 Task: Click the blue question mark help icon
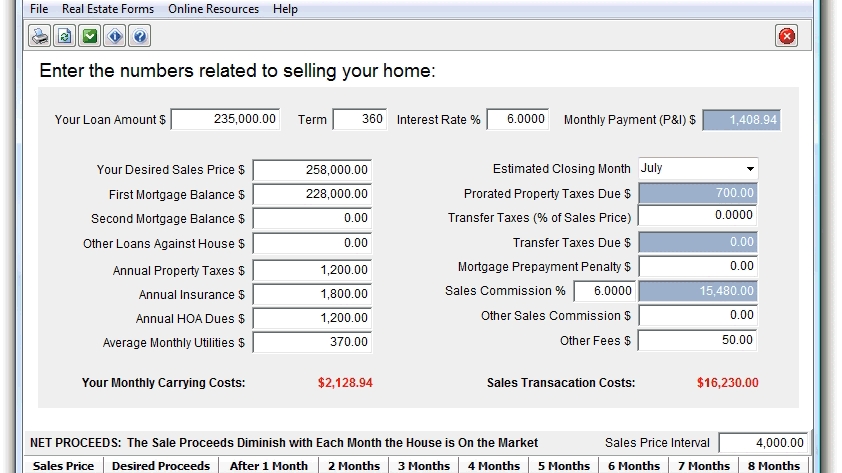coord(140,37)
